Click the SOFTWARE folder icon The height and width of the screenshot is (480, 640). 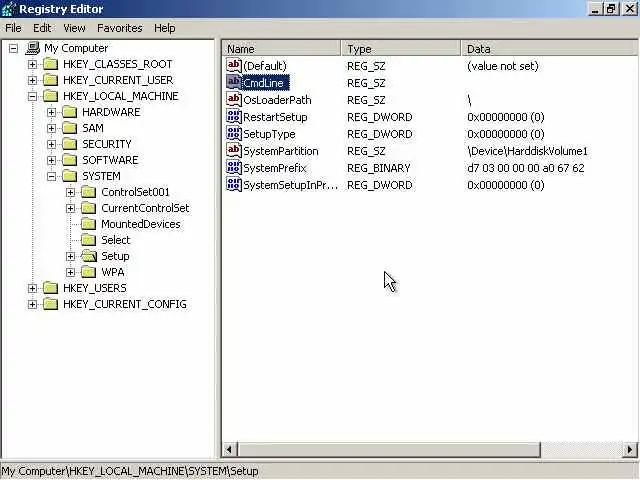click(x=70, y=160)
